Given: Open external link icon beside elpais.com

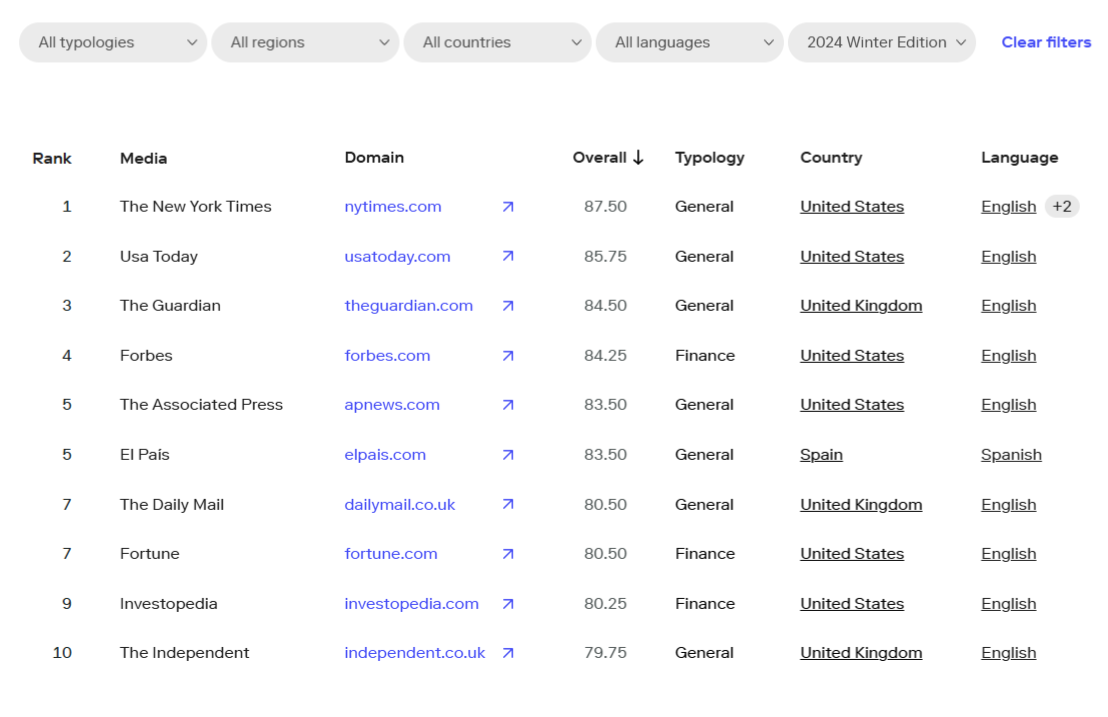Looking at the screenshot, I should click(508, 455).
